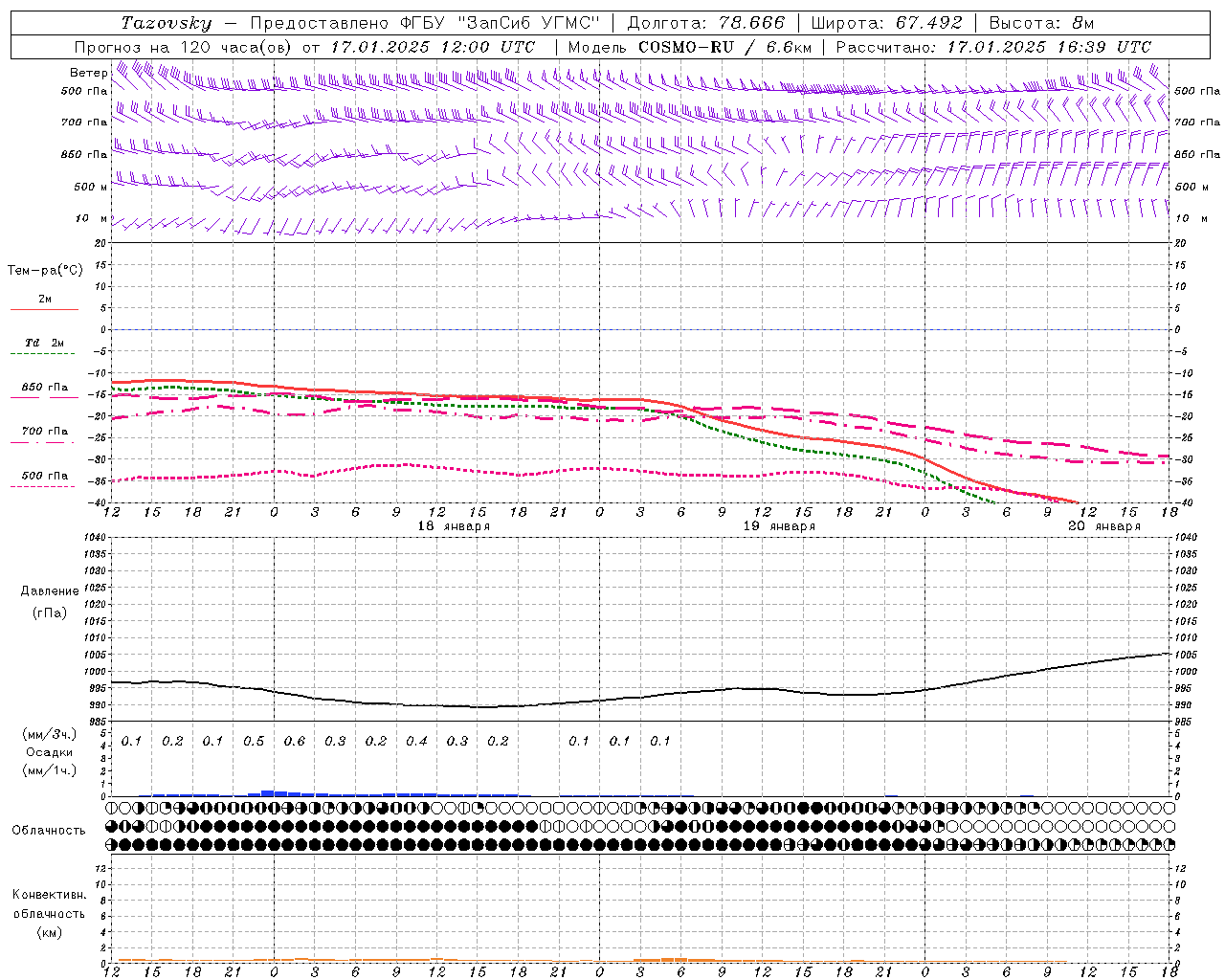Click the 10 м wind level label on left
Viewport: 1225px width, 980px height.
(x=91, y=219)
